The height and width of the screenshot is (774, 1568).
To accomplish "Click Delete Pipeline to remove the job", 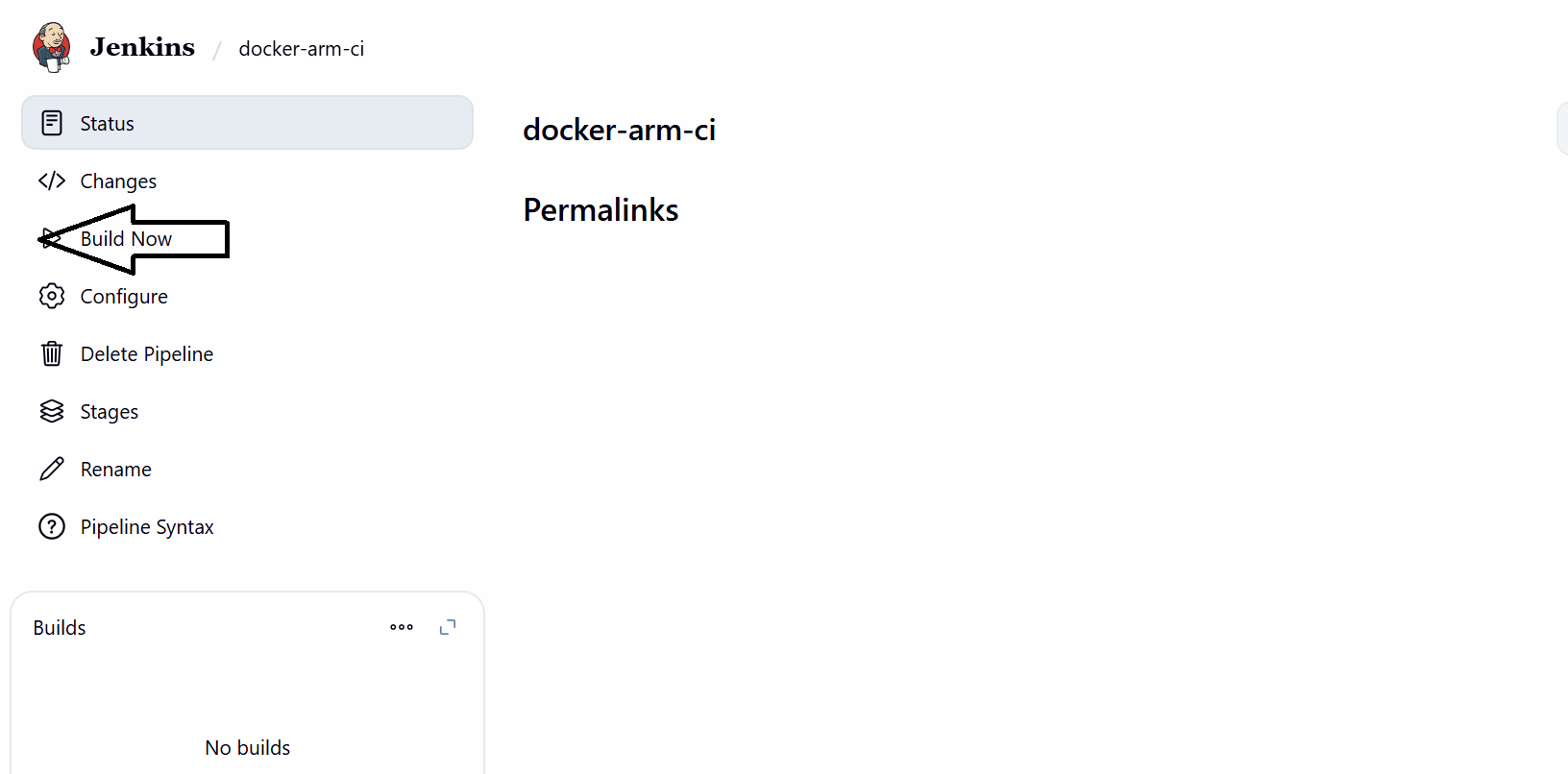I will click(x=147, y=353).
